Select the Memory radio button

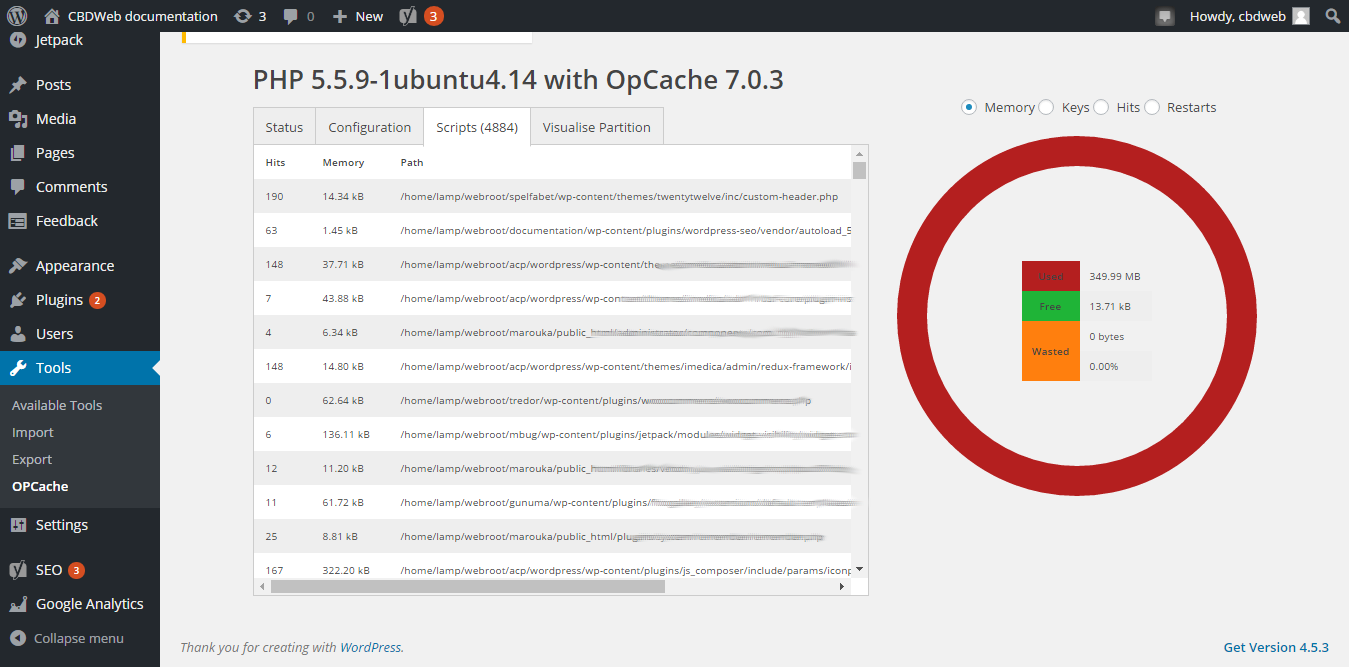click(x=968, y=107)
